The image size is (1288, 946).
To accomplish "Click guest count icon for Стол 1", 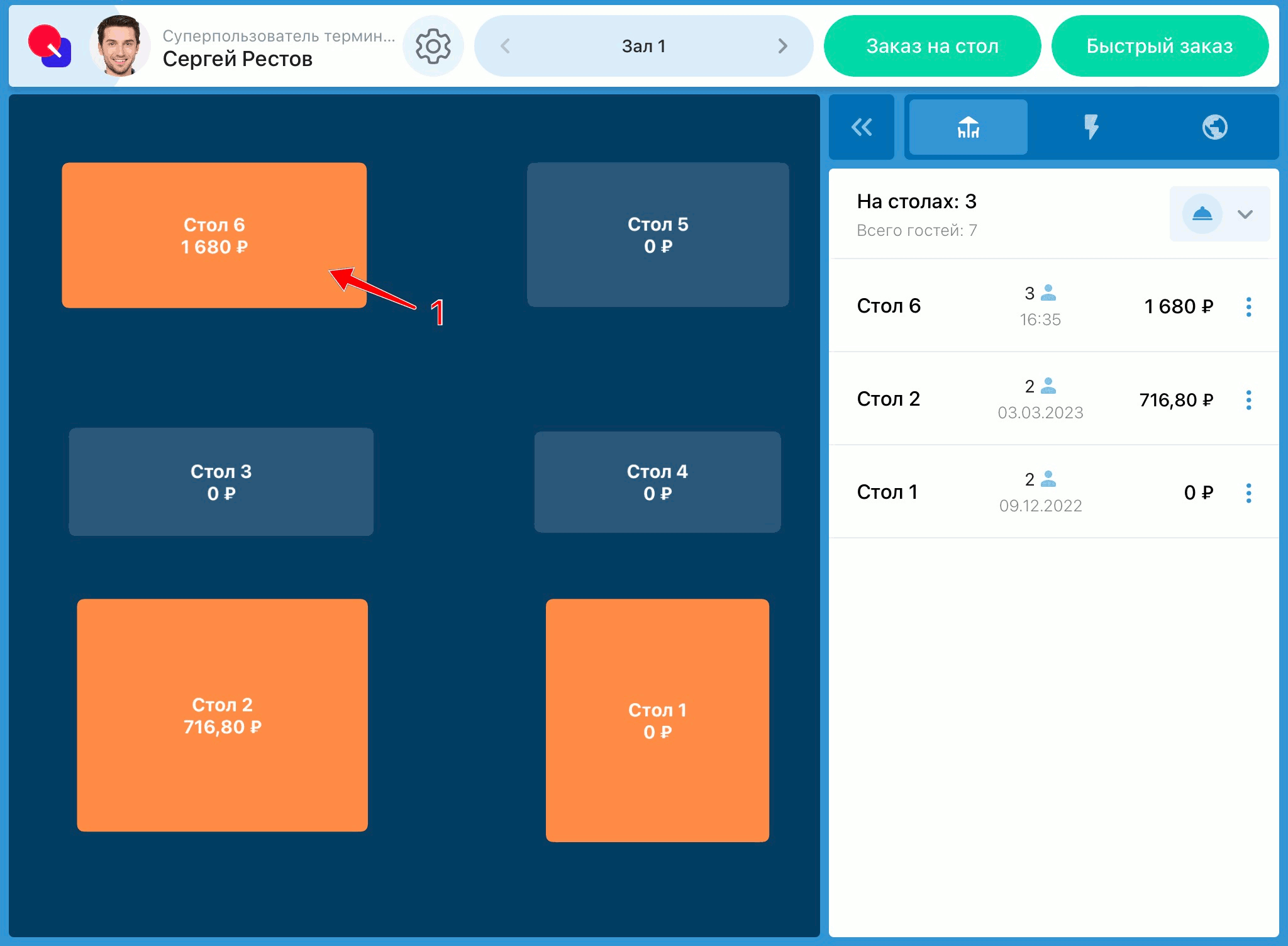I will point(1048,479).
